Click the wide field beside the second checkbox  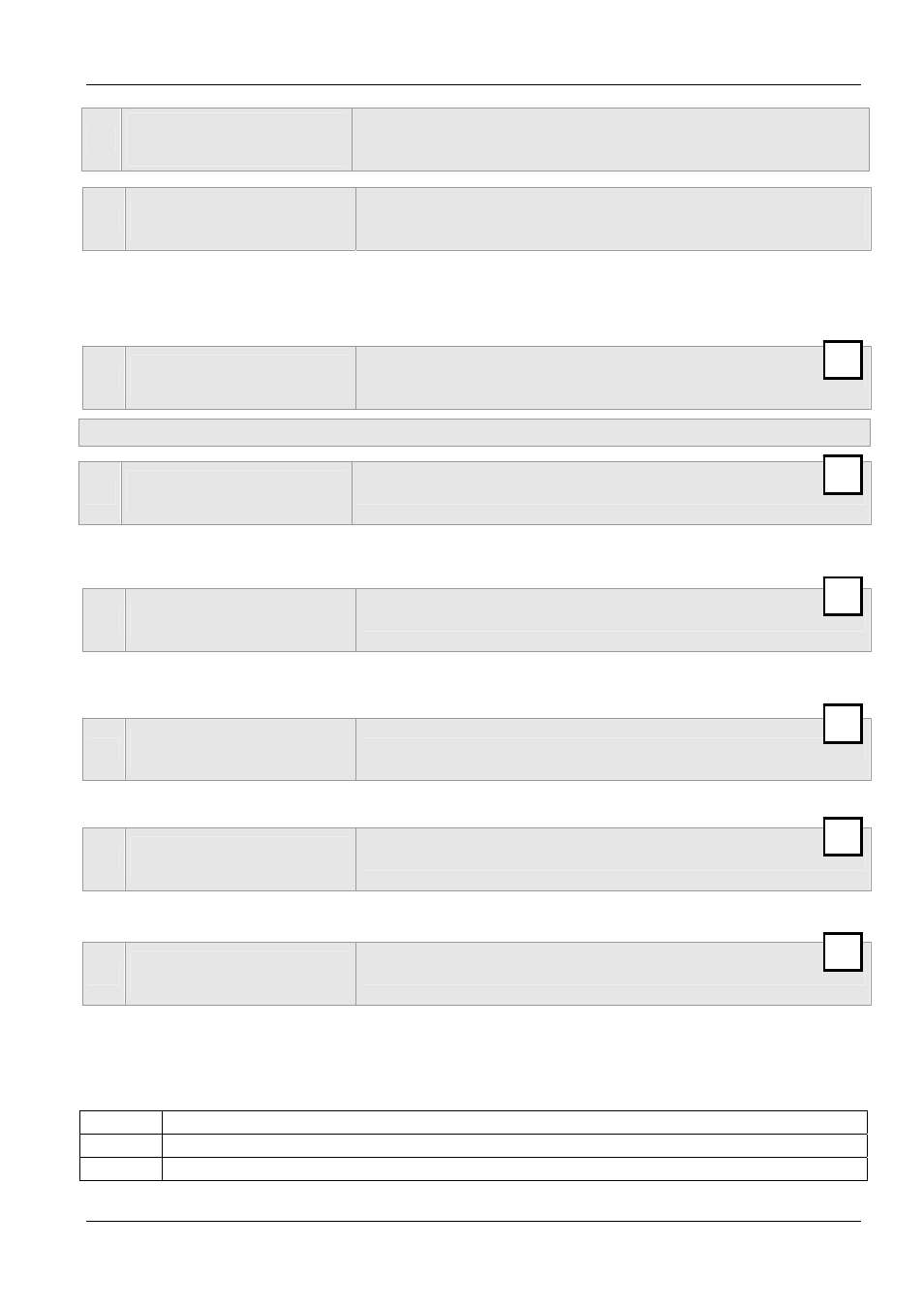[x=611, y=493]
